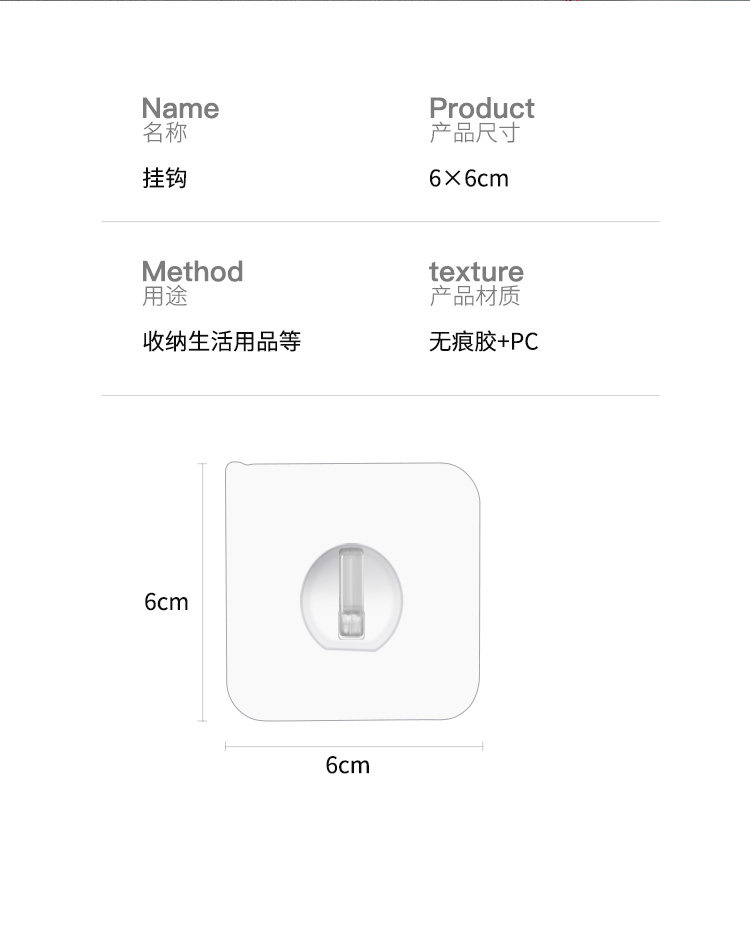This screenshot has width=750, height=941.
Task: Click the "Product" heading text
Action: coord(481,109)
